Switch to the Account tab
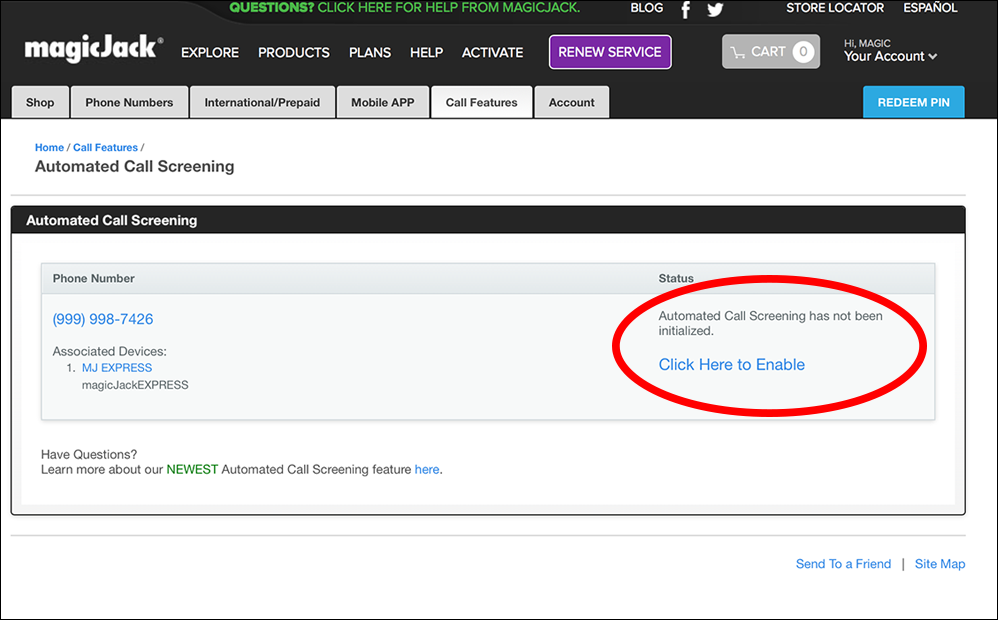This screenshot has height=620, width=998. pos(571,101)
